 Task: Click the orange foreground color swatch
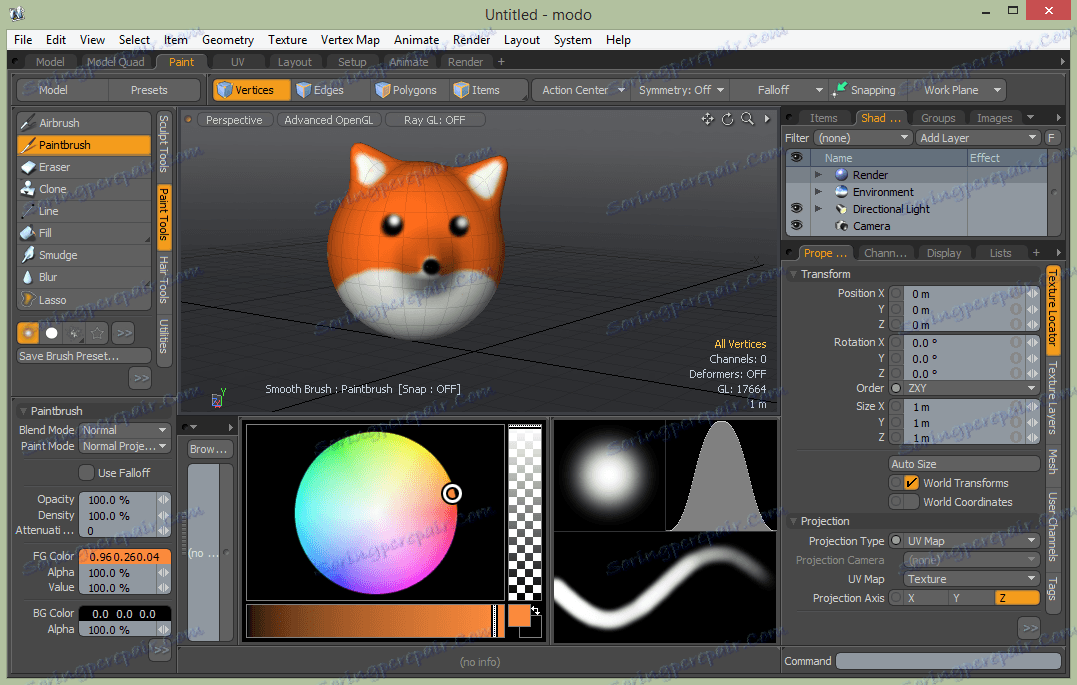point(518,616)
